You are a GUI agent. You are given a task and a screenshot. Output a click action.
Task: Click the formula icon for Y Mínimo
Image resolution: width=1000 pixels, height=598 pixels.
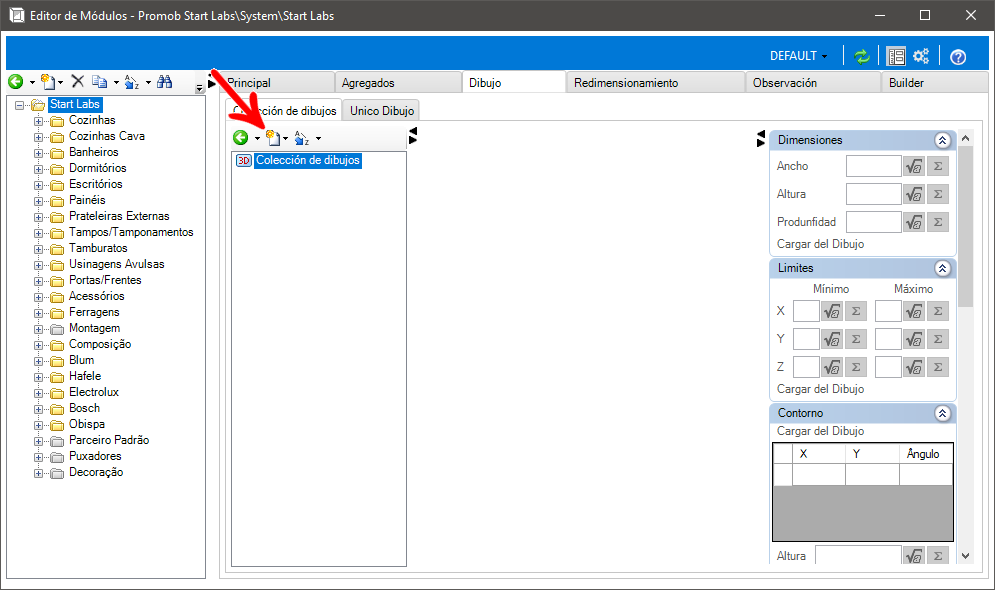(832, 340)
